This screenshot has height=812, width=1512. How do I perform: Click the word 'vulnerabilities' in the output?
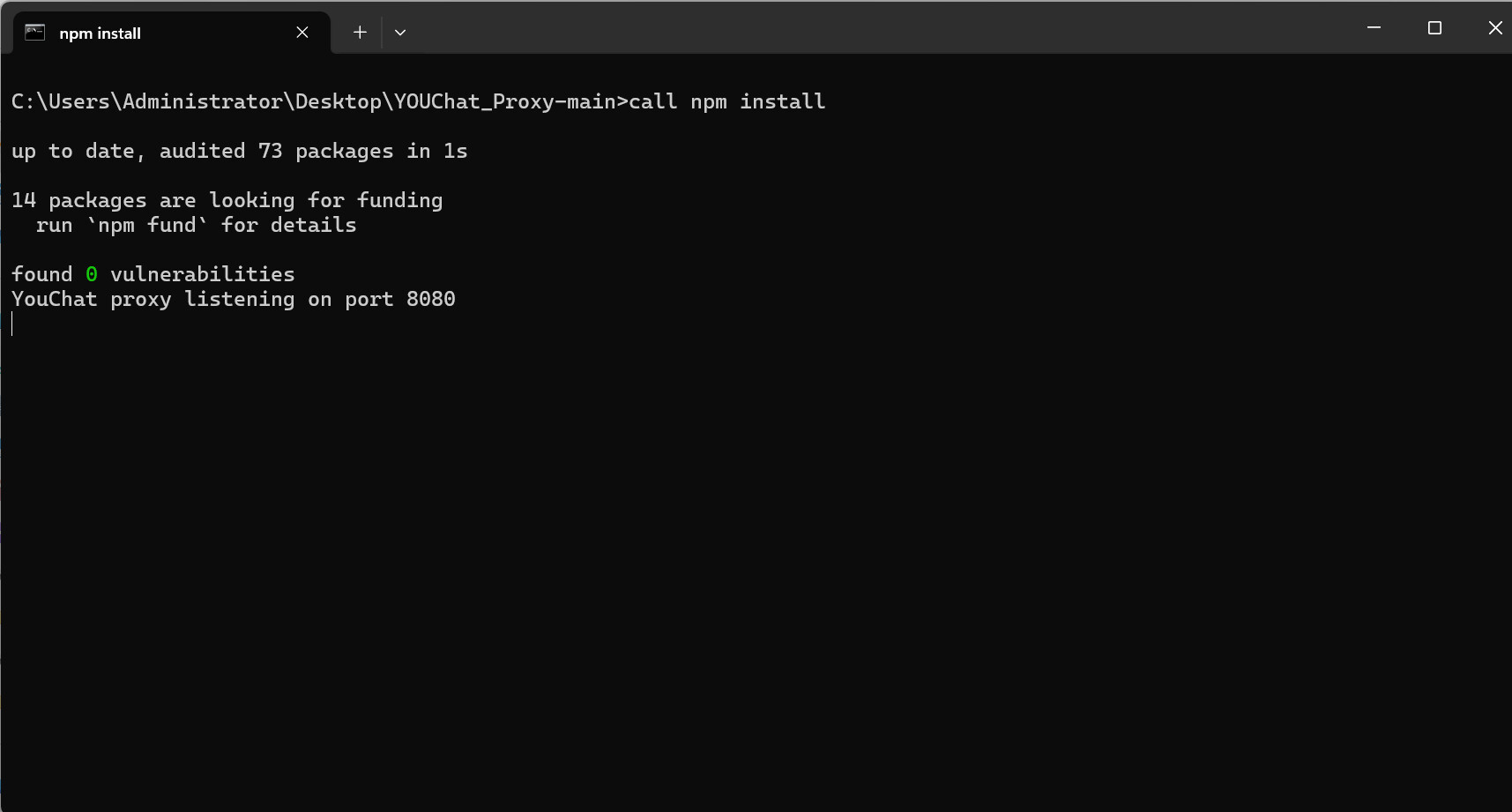click(x=203, y=274)
